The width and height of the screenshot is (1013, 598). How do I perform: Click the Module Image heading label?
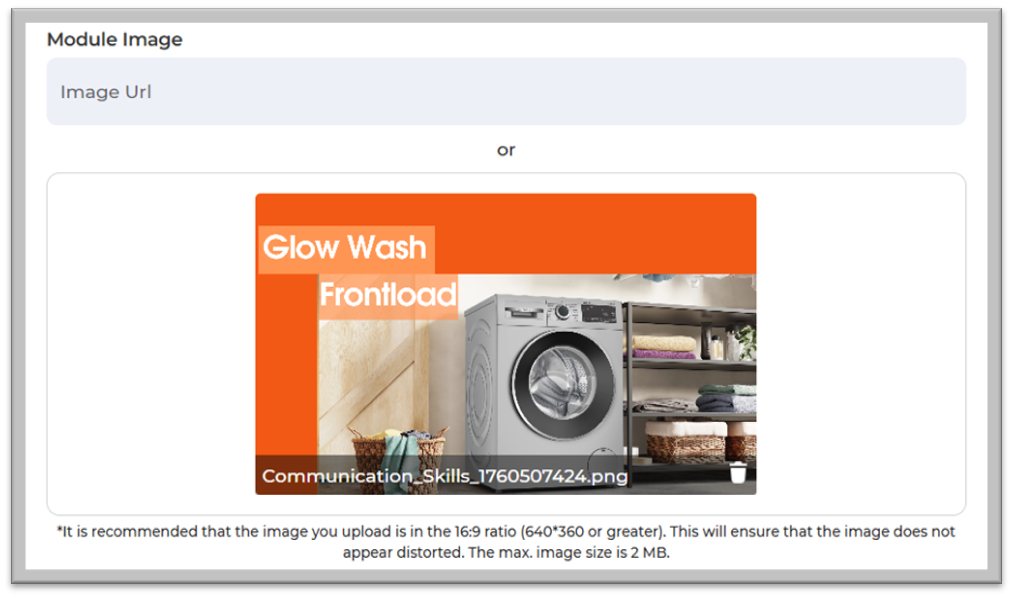pos(114,39)
